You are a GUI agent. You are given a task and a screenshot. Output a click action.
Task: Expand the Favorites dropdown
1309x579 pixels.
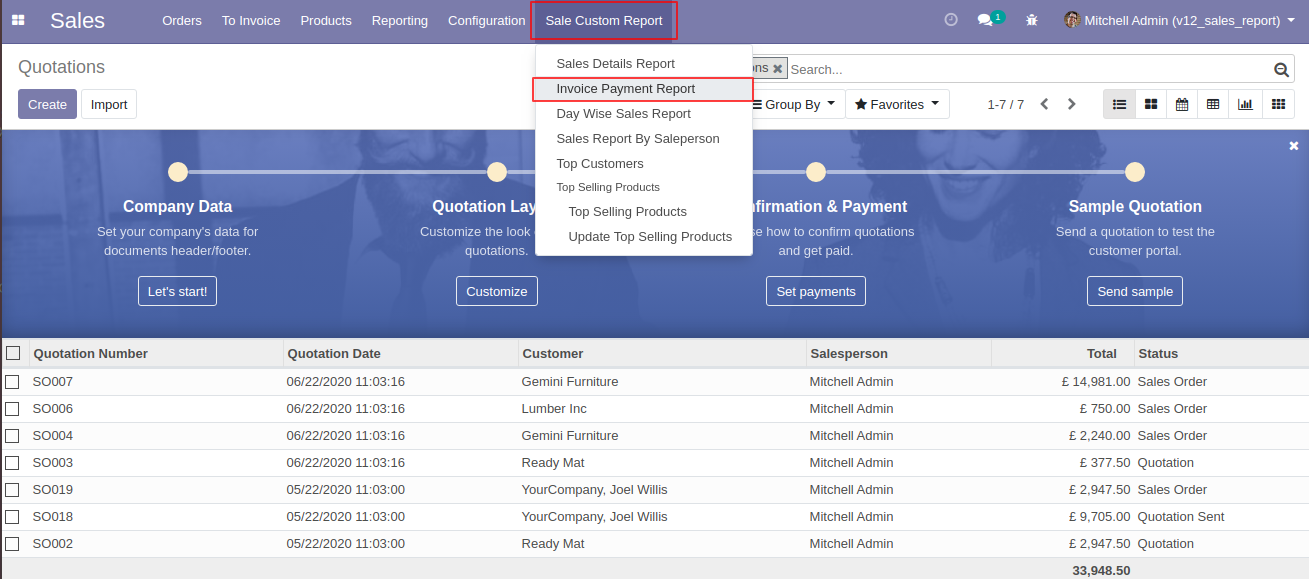(x=897, y=104)
